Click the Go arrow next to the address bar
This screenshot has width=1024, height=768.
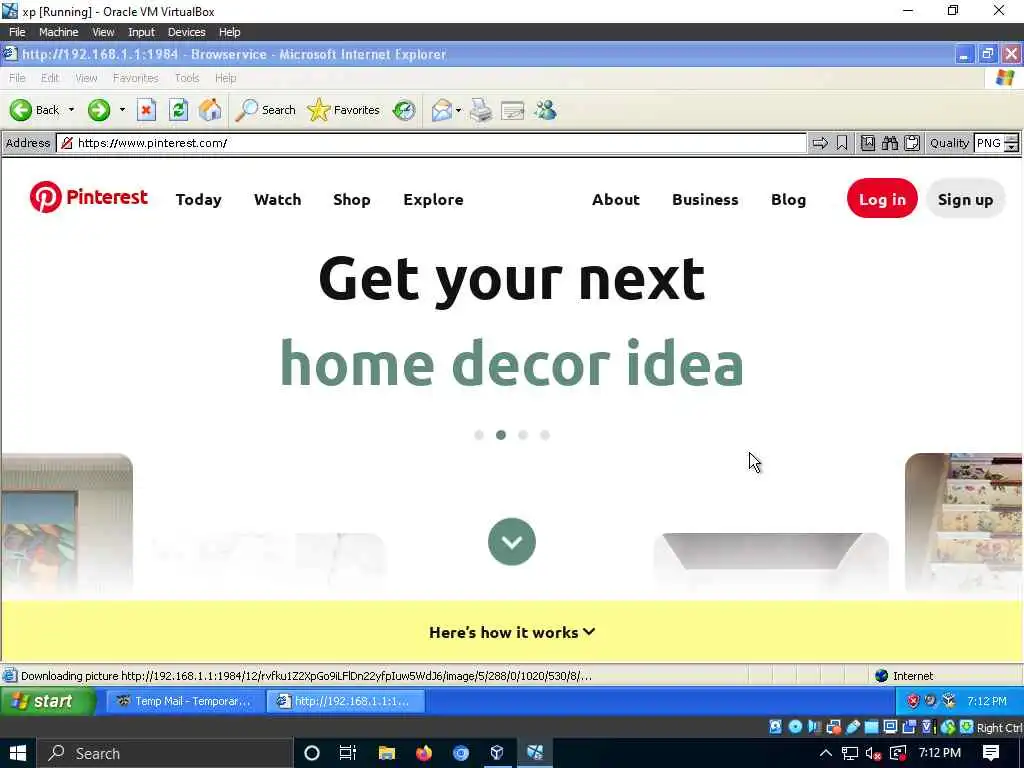(x=820, y=143)
